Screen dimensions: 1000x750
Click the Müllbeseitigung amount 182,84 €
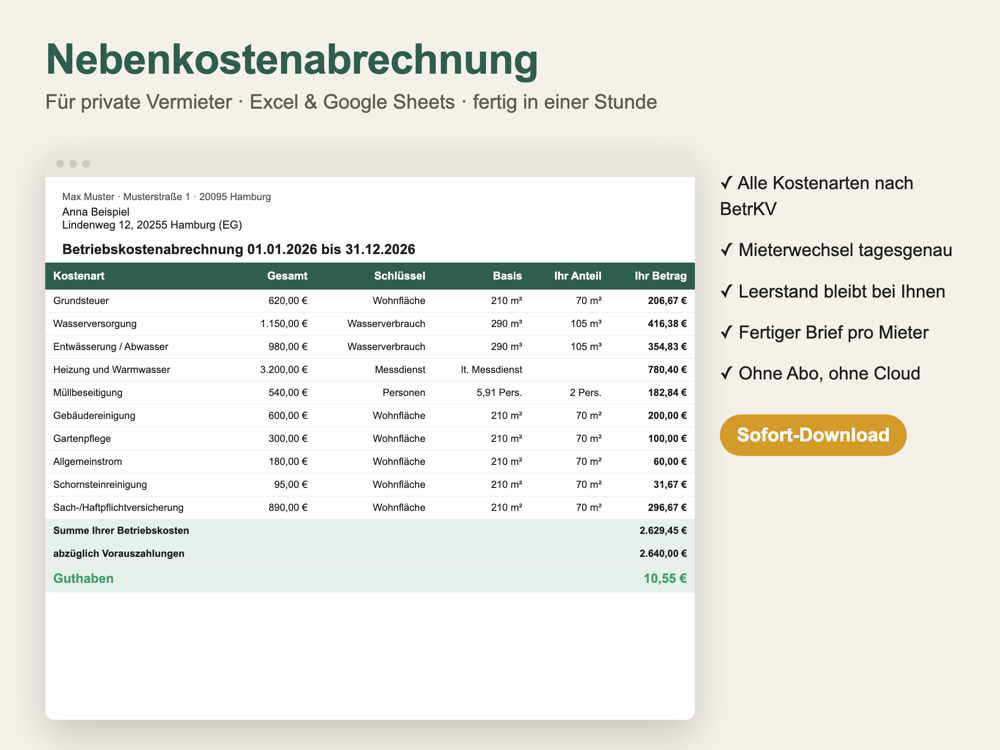[x=667, y=392]
